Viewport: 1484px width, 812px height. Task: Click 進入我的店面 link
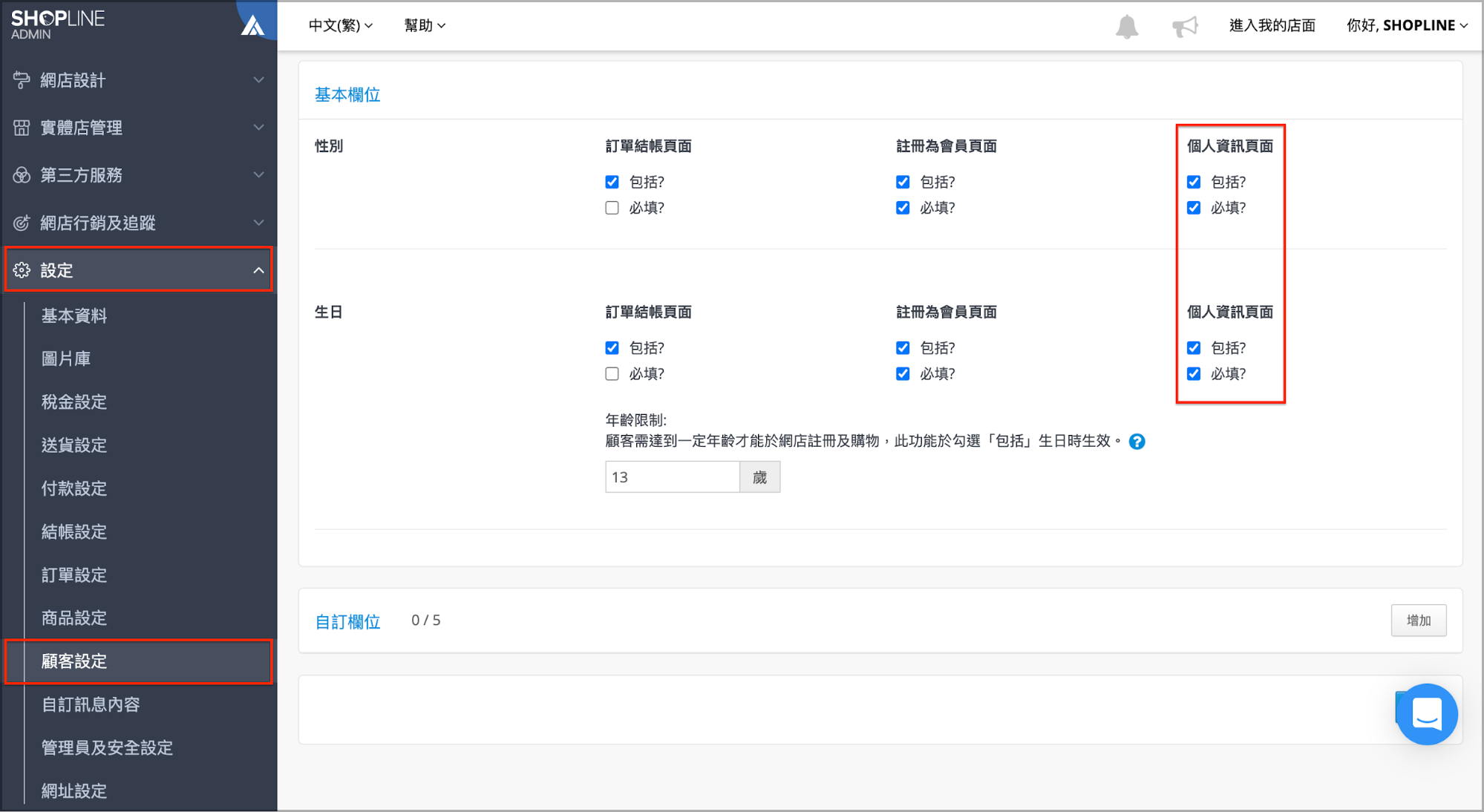click(x=1272, y=25)
